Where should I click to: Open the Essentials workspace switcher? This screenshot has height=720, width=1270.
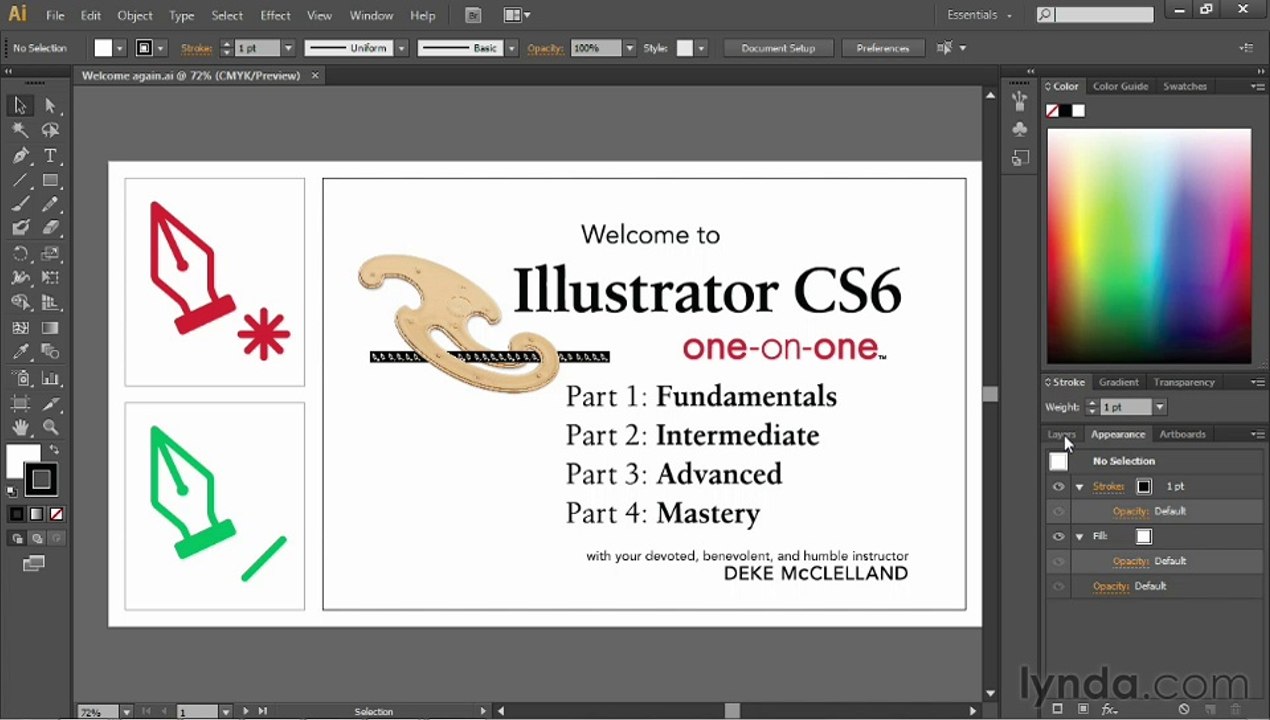click(980, 15)
